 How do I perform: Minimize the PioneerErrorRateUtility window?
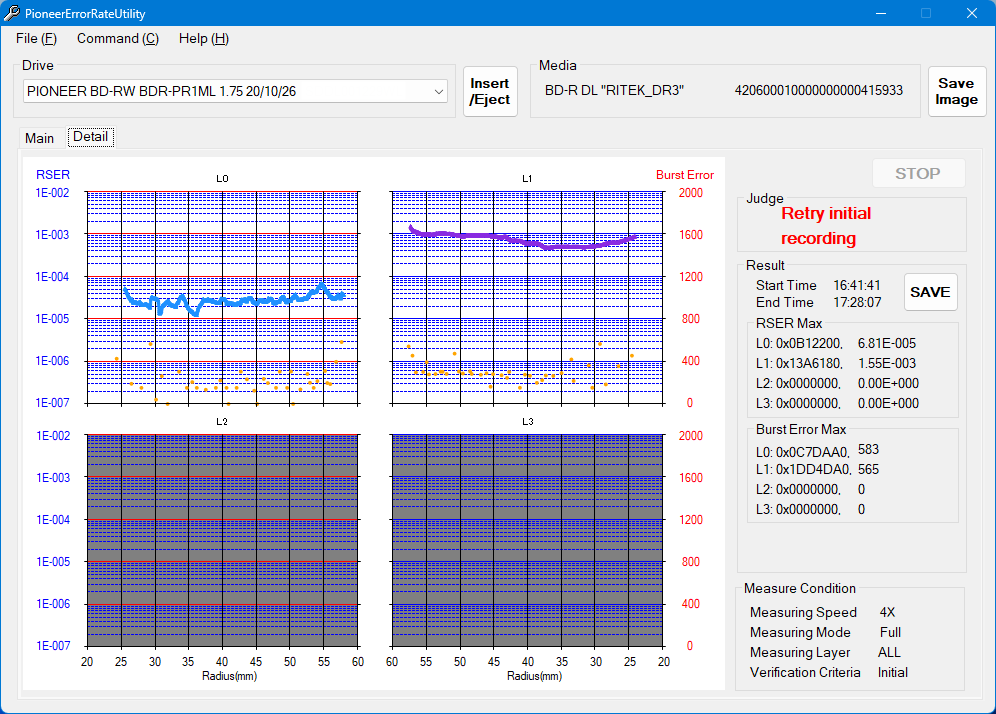click(x=880, y=13)
